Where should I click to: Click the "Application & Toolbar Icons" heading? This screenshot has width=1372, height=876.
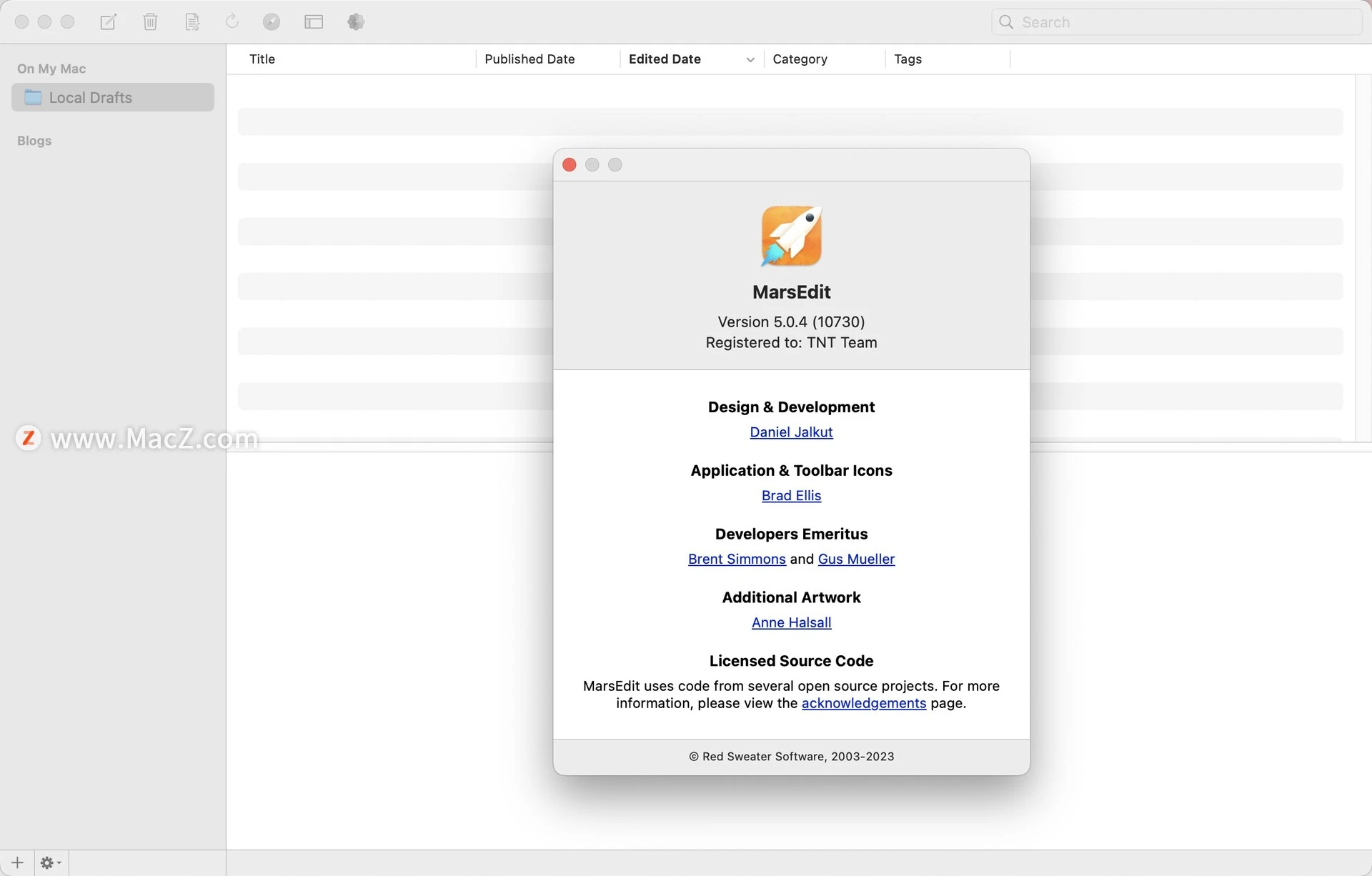[791, 471]
